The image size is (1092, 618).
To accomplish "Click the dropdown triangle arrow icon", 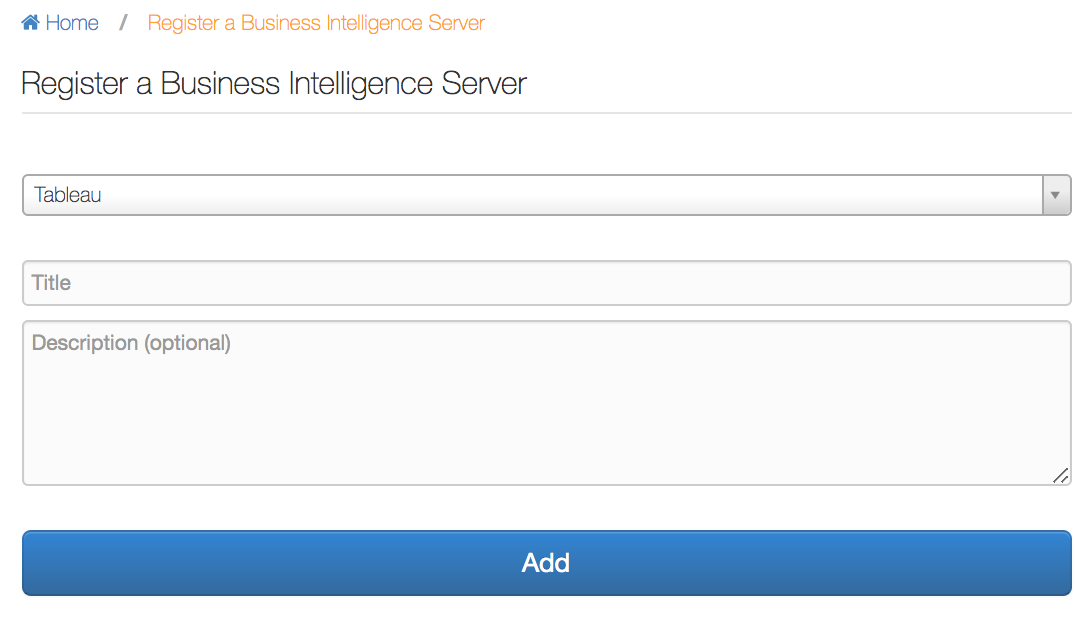I will pyautogui.click(x=1056, y=195).
